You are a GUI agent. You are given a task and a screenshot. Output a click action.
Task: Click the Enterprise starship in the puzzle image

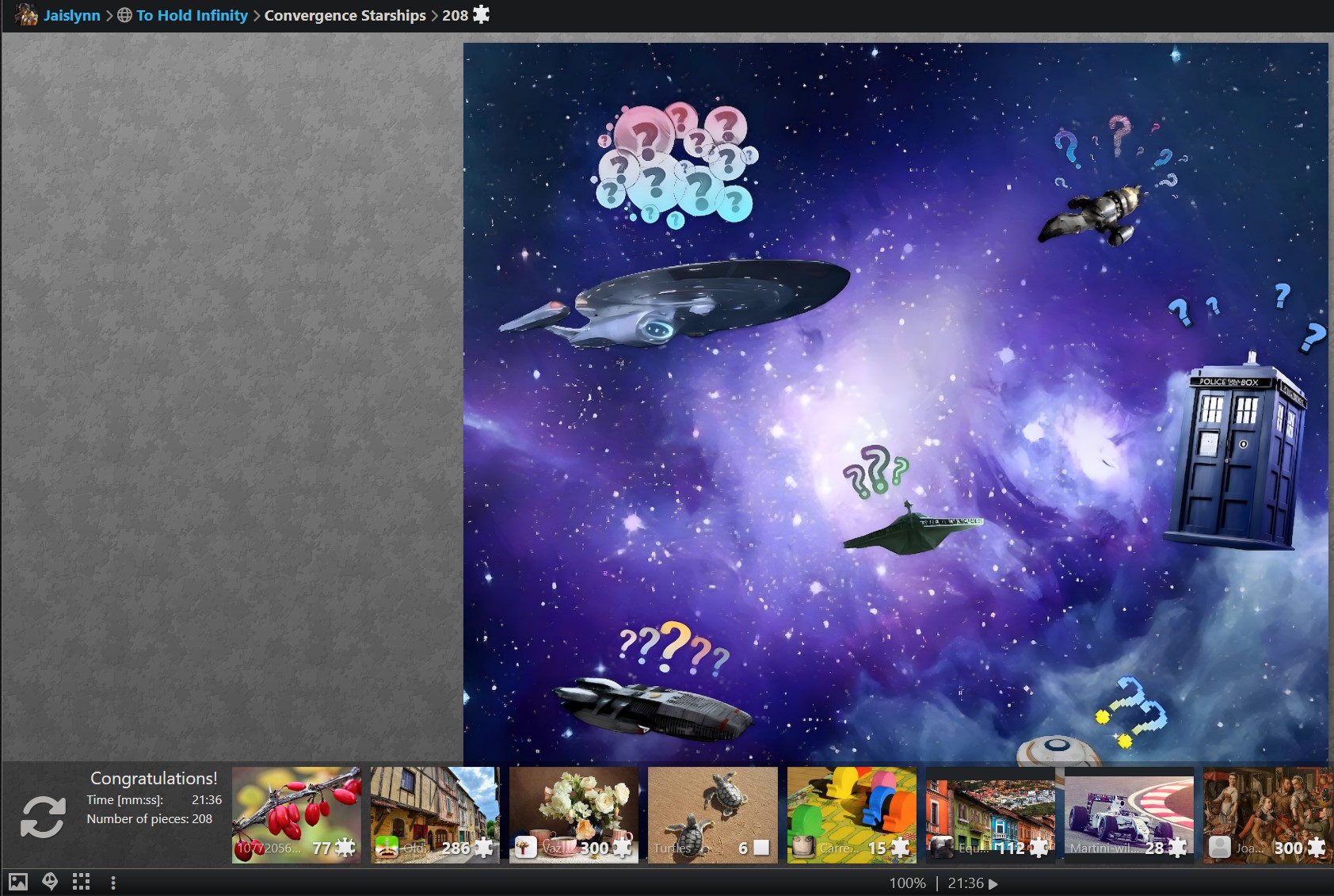673,305
